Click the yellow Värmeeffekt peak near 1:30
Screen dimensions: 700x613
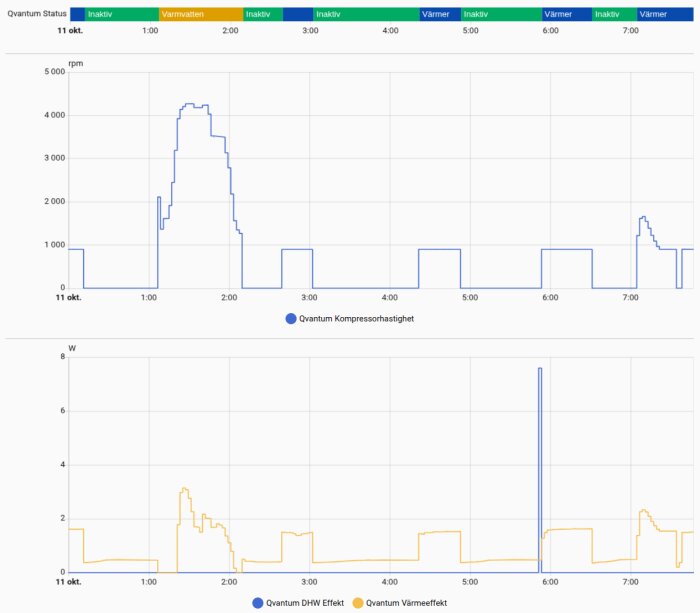183,489
